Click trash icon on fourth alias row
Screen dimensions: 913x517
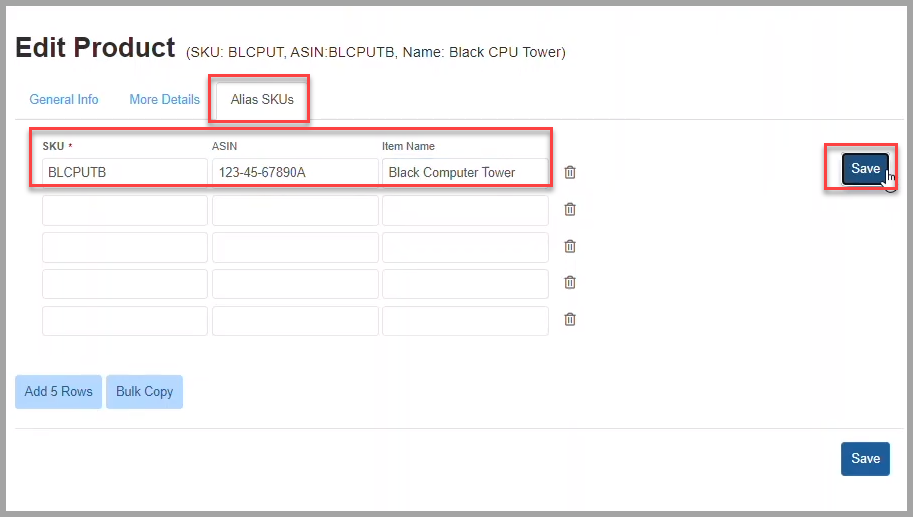570,282
